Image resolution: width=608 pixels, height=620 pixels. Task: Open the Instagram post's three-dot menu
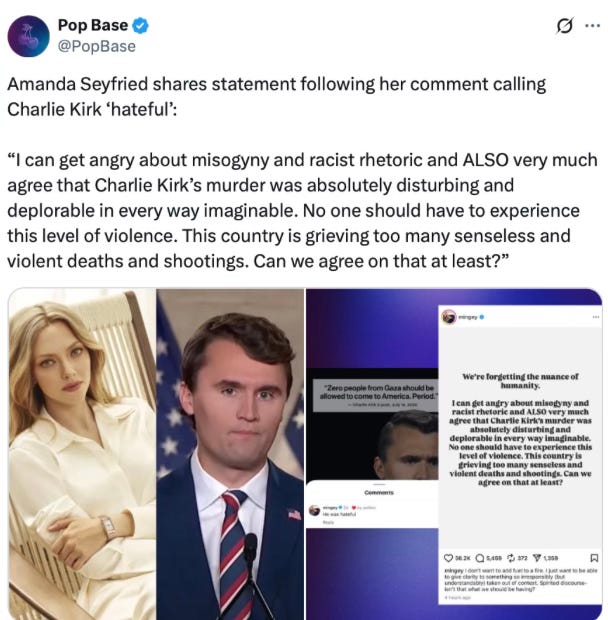click(596, 317)
